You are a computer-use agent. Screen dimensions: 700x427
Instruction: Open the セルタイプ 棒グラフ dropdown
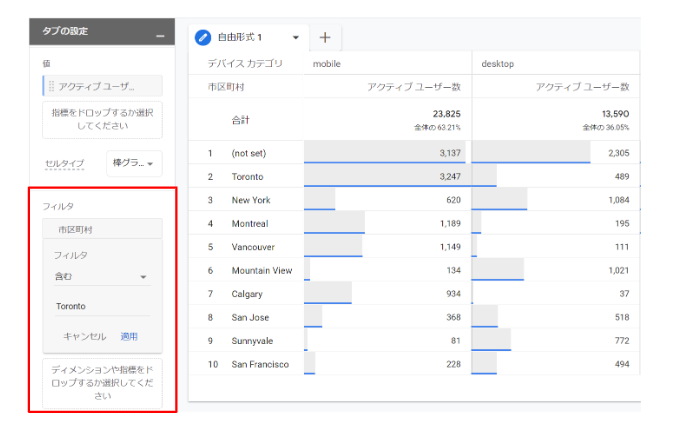click(x=134, y=163)
